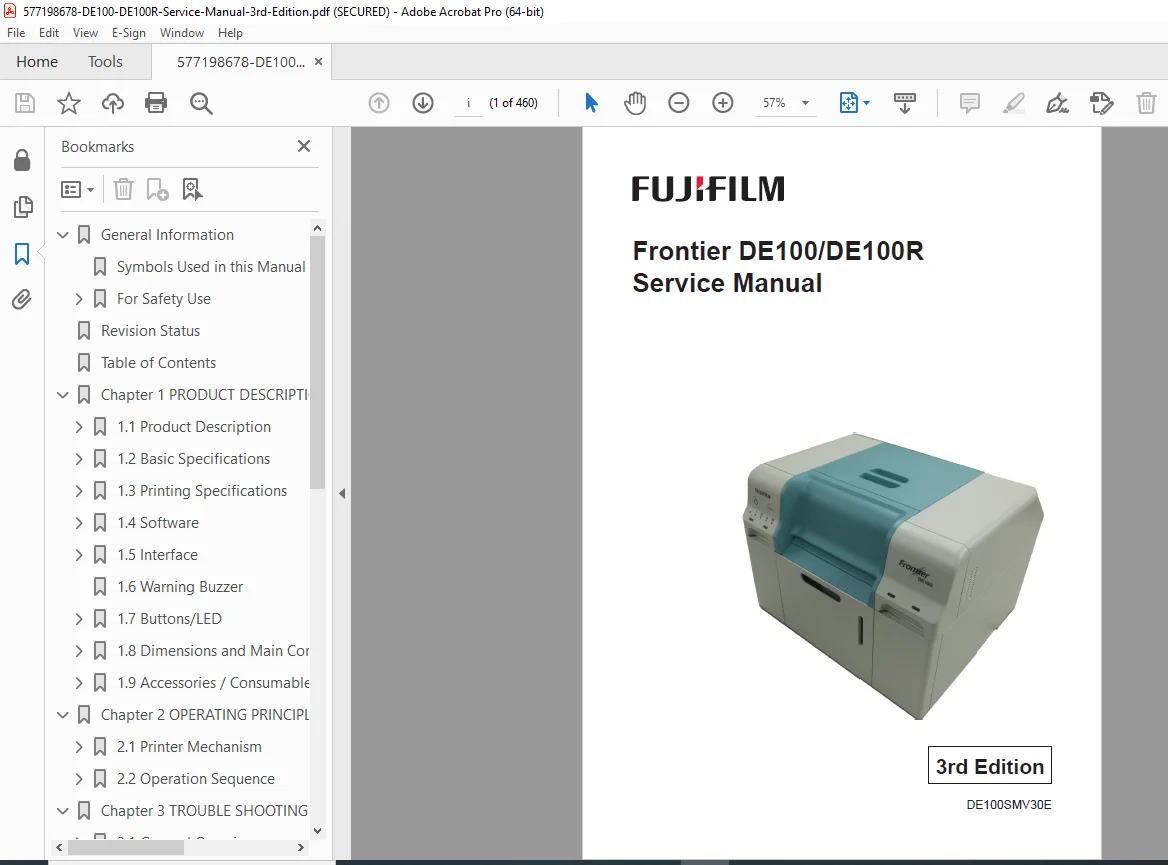The height and width of the screenshot is (865, 1168).
Task: Jump to Symbols Used in this Manual
Action: click(211, 267)
